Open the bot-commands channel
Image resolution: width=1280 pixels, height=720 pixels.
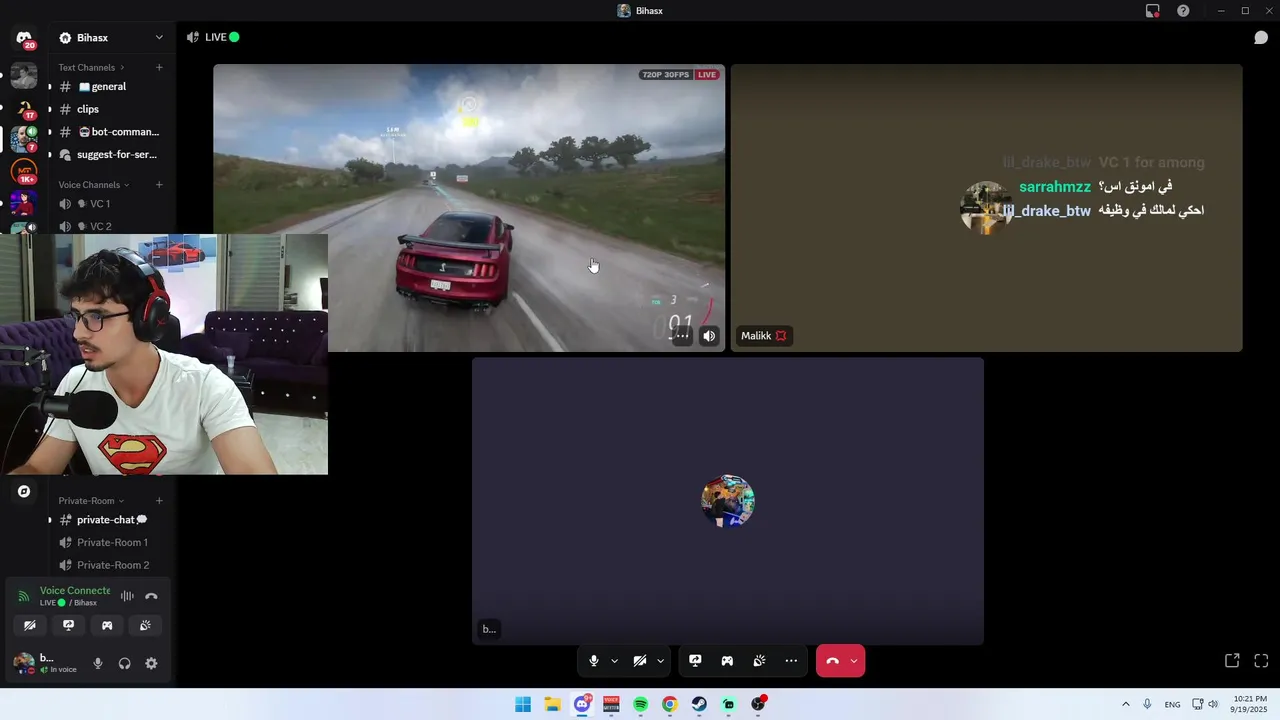point(110,132)
